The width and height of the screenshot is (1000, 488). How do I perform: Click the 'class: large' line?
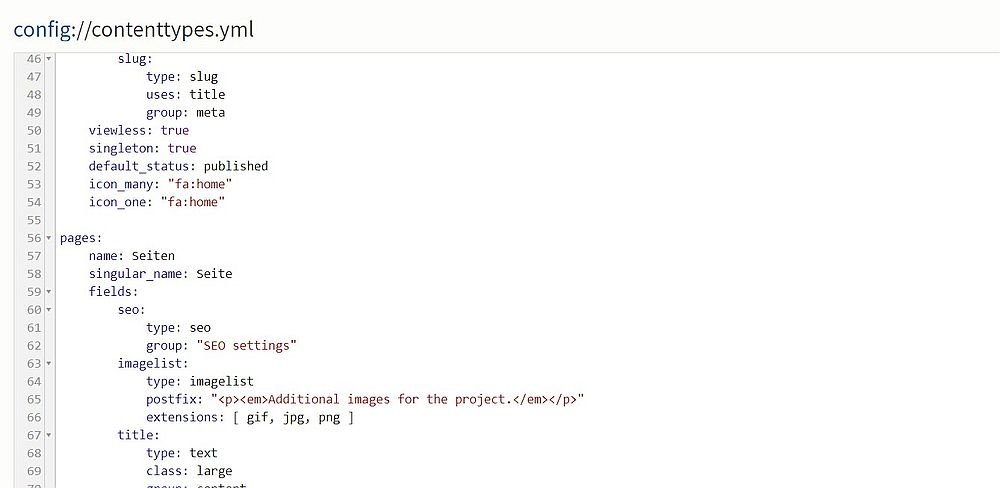click(189, 471)
